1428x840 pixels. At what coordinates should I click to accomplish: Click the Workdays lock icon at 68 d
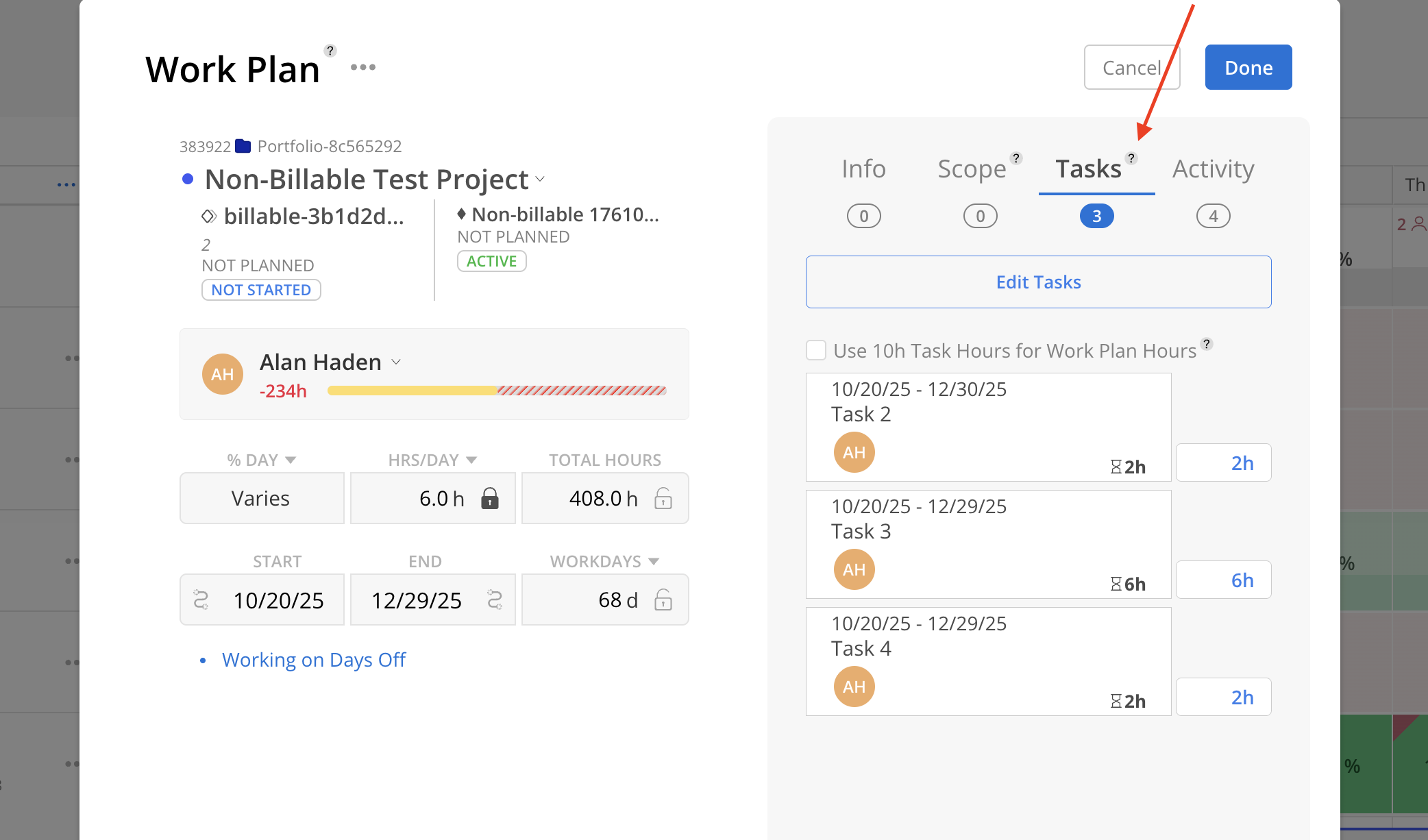[663, 600]
